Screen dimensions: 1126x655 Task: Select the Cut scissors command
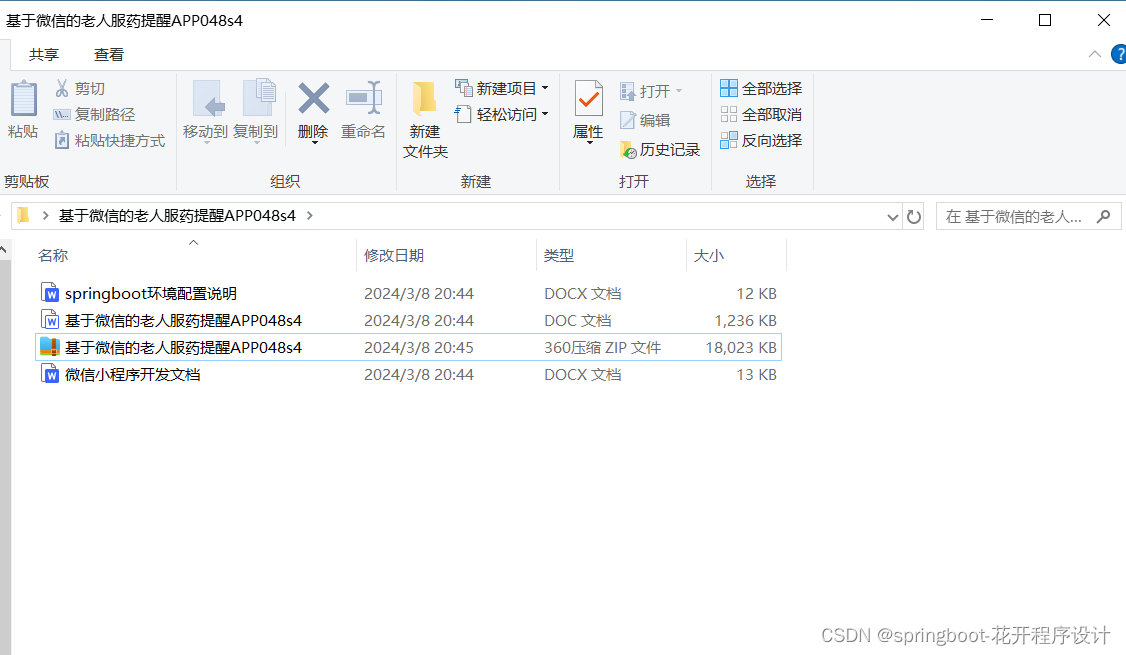(80, 88)
